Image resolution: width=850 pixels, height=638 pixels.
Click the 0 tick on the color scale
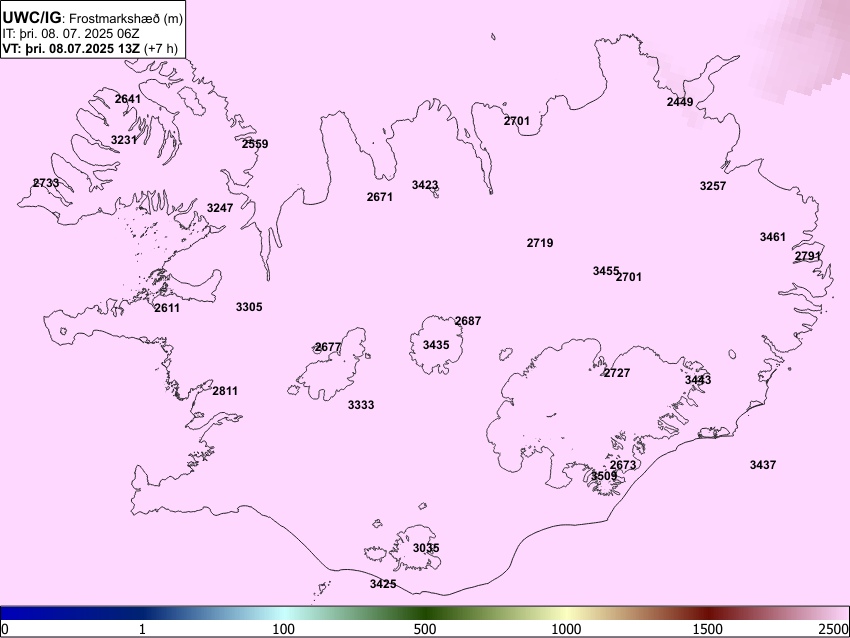tap(4, 629)
